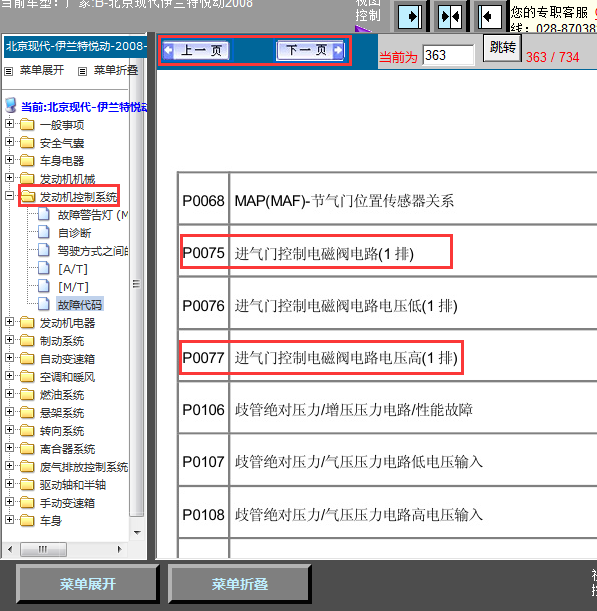This screenshot has width=597, height=611.
Task: Open the [M/T] document
Action: 73,287
